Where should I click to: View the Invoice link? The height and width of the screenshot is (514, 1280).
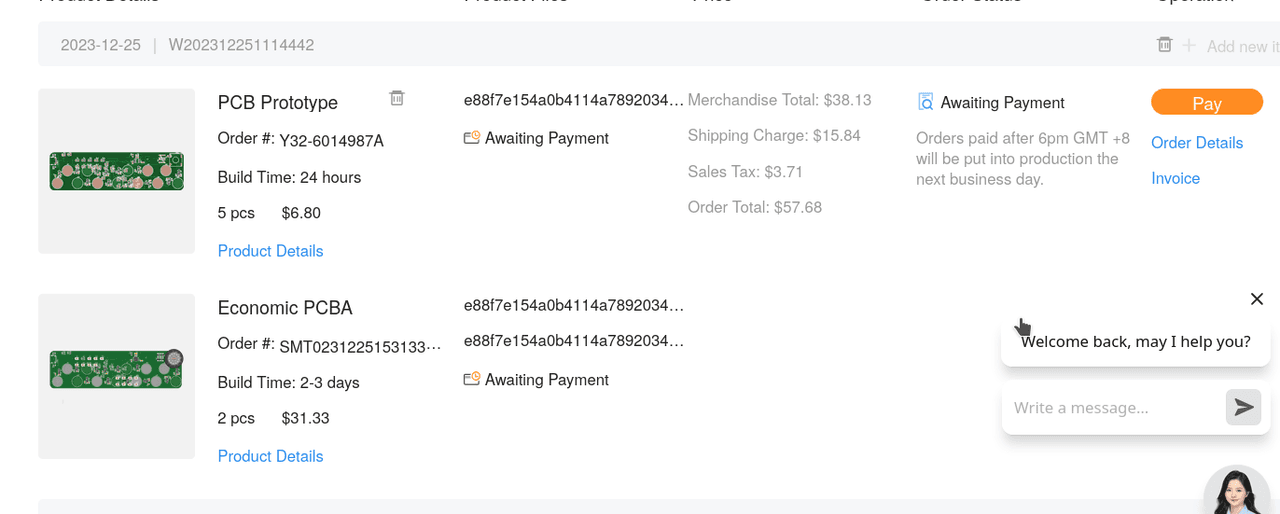[1175, 178]
